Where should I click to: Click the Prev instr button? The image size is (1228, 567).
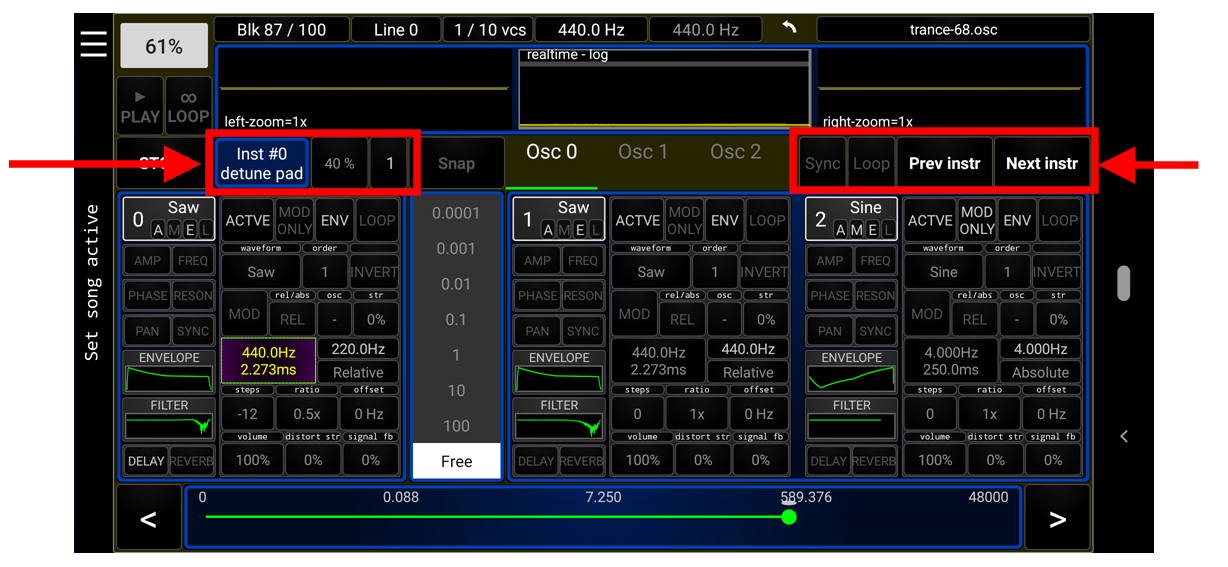pyautogui.click(x=944, y=163)
